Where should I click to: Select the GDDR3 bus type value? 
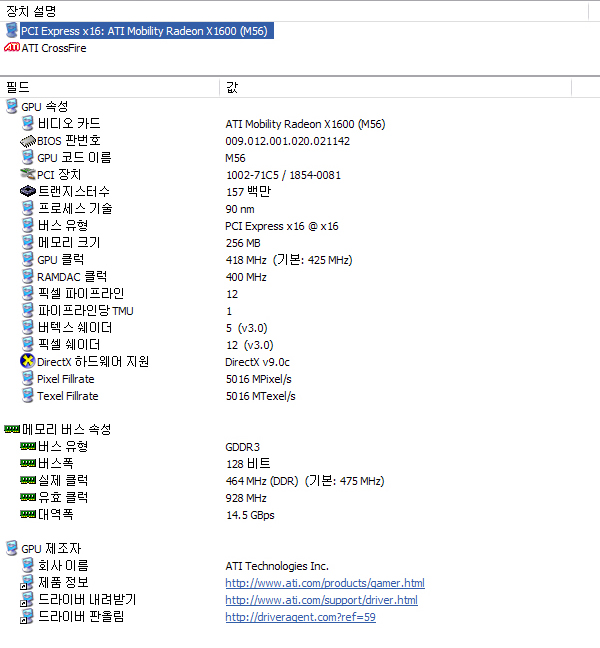pyautogui.click(x=243, y=447)
